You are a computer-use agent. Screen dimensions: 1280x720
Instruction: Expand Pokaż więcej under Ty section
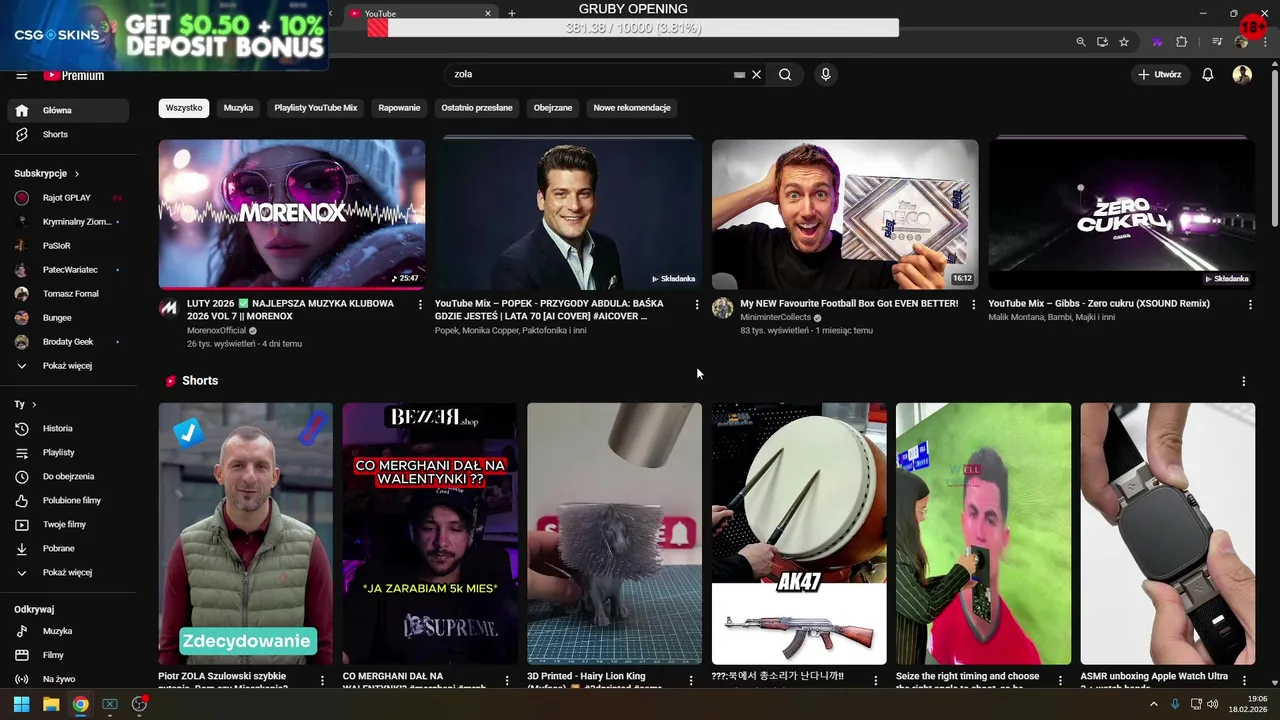point(68,573)
